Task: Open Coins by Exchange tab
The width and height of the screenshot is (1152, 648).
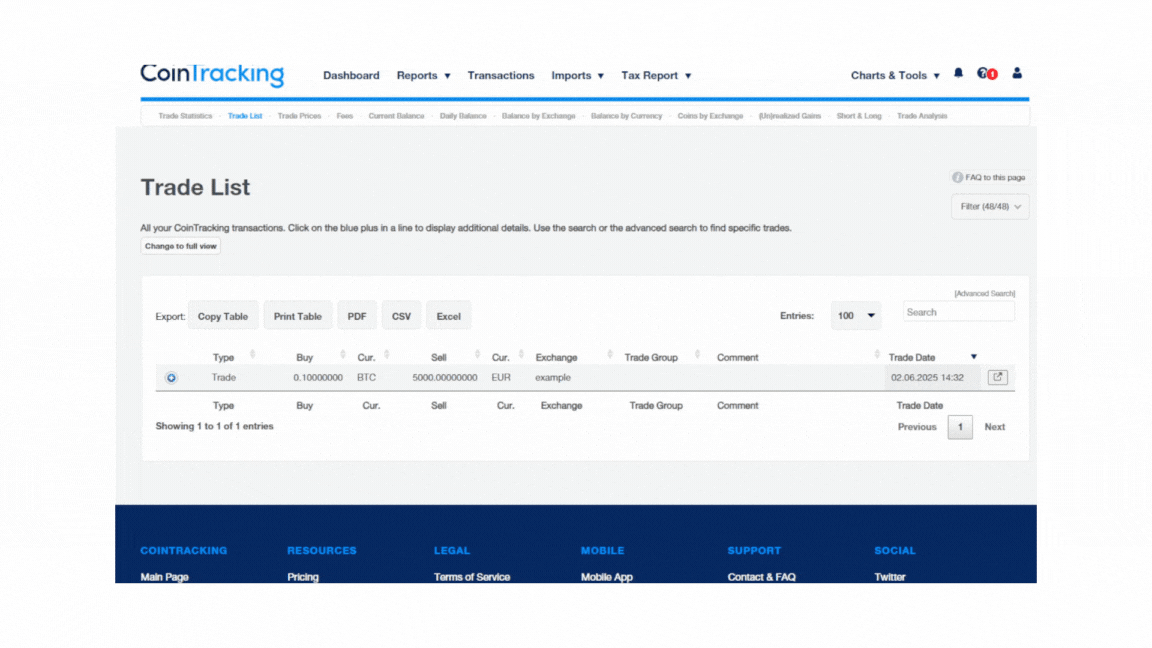Action: click(x=710, y=116)
